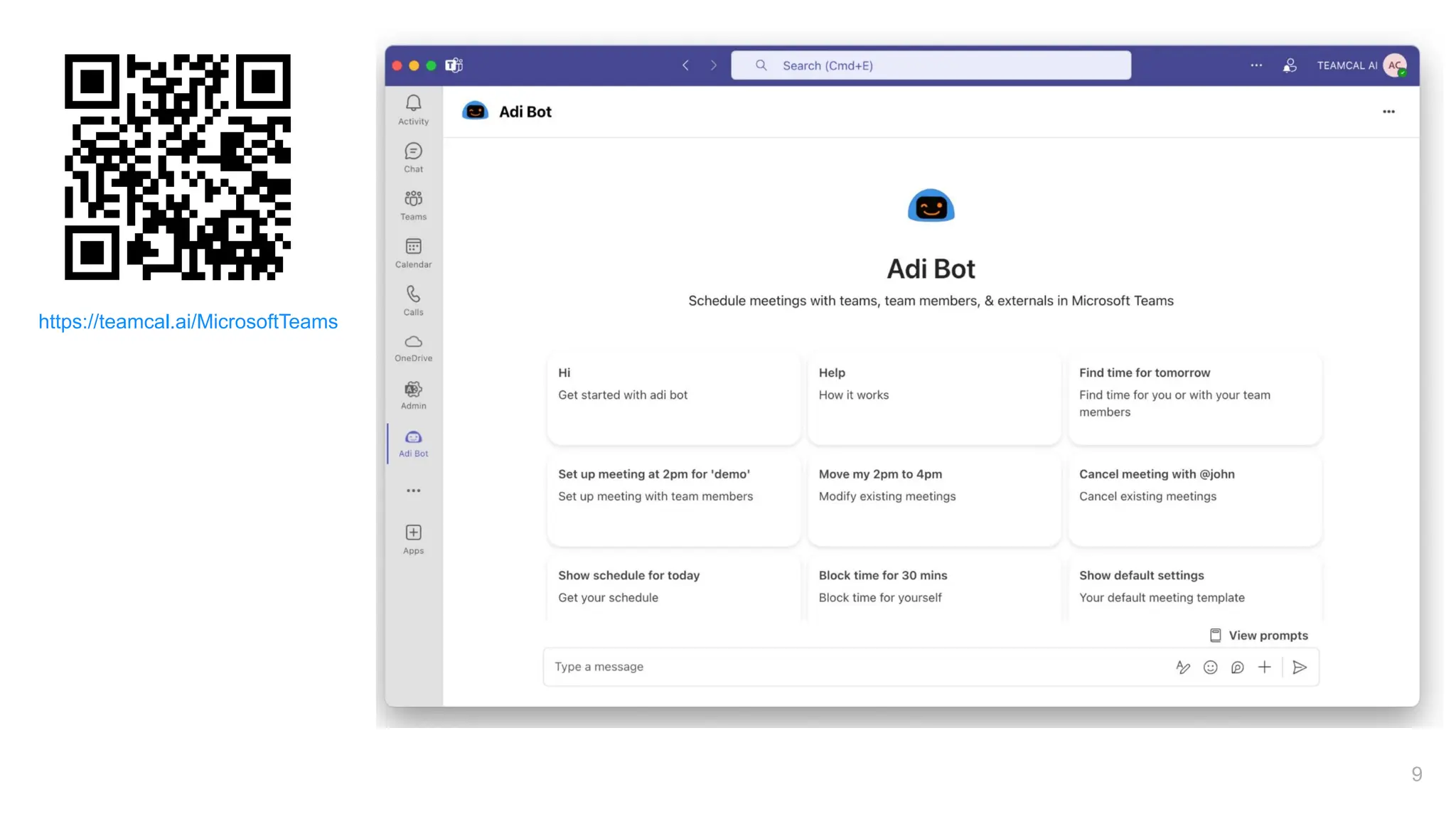Choose 'Set up meeting at 2pm' prompt card
The width and height of the screenshot is (1456, 819).
[673, 500]
